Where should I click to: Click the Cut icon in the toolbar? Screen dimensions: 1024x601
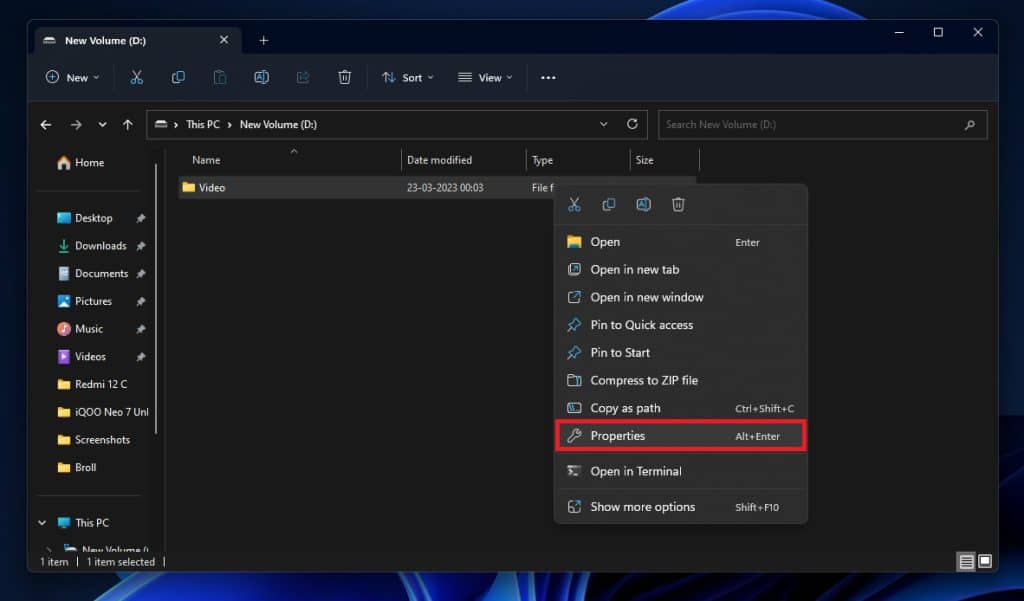click(x=137, y=77)
